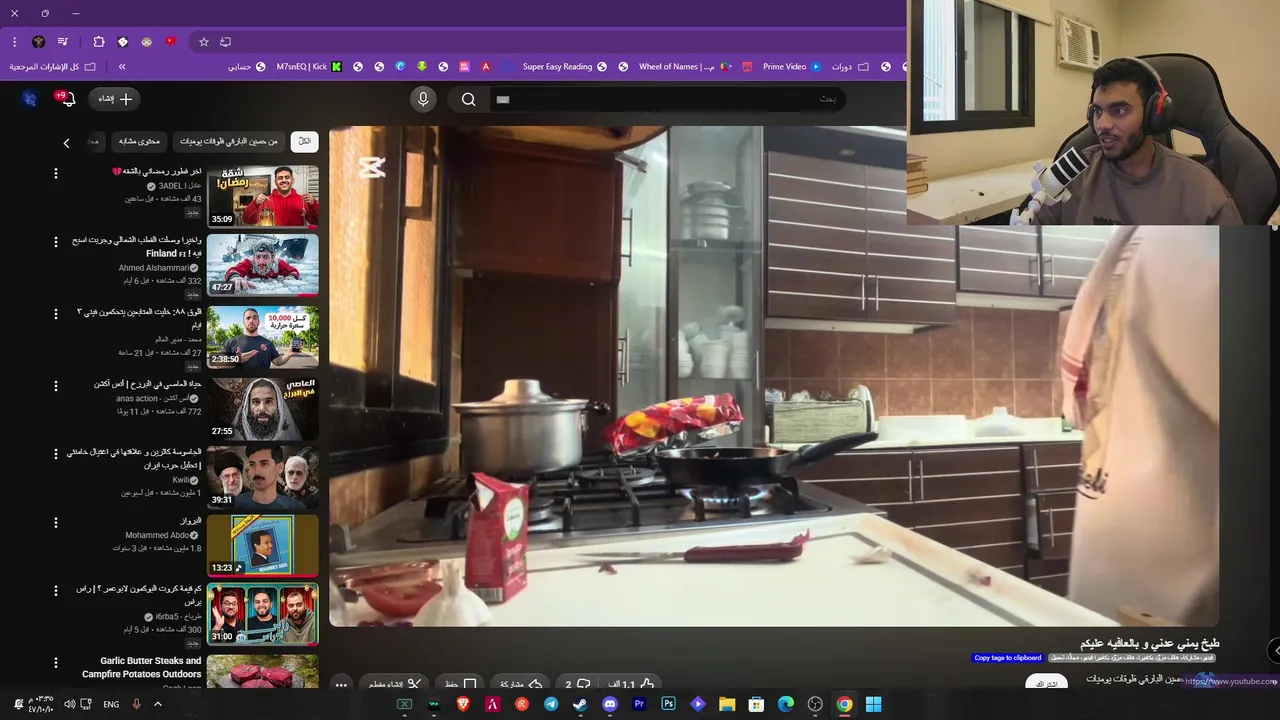The height and width of the screenshot is (720, 1280).
Task: Open the Prime Video bookmark
Action: coord(791,67)
